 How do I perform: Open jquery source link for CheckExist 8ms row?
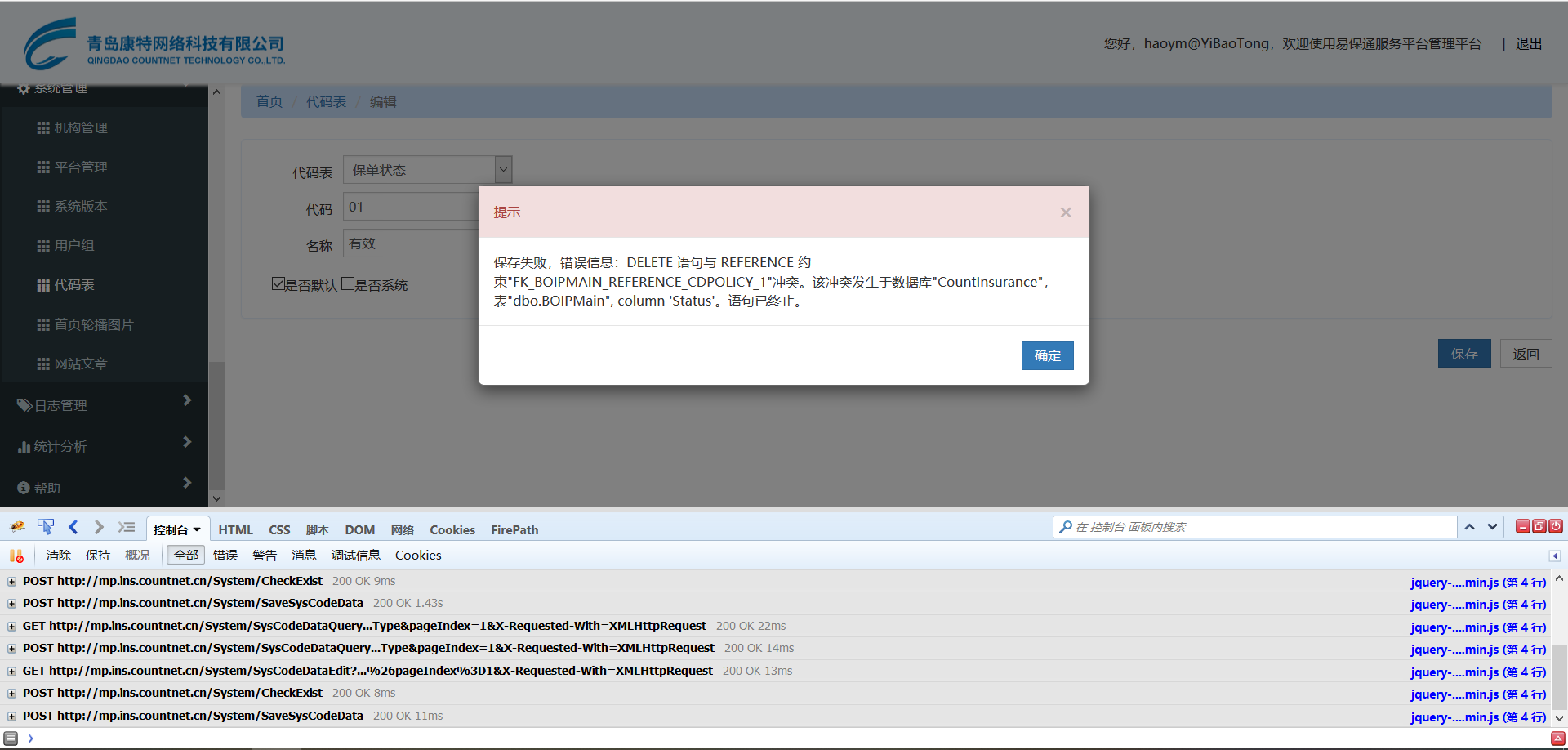(x=1478, y=694)
